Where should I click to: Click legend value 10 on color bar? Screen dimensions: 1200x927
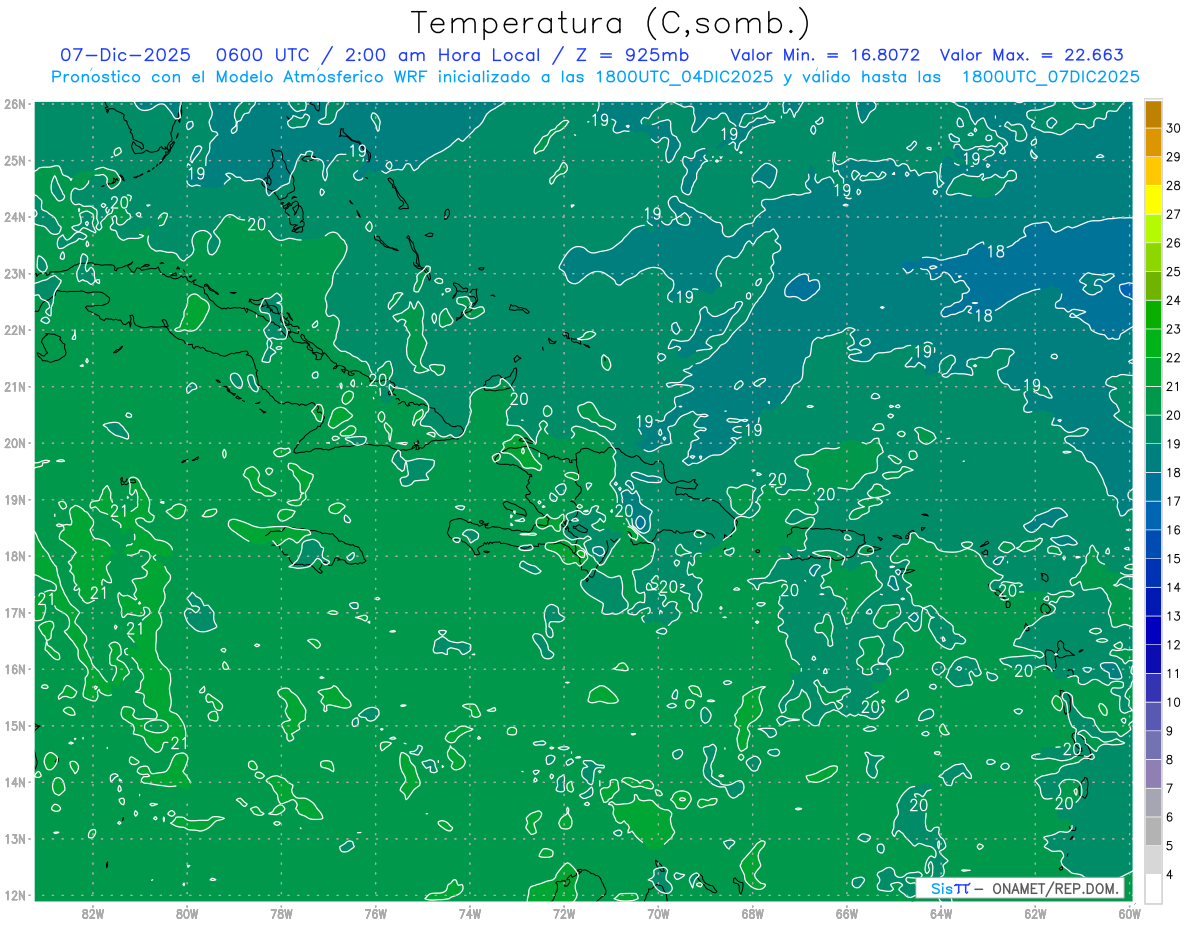[1173, 702]
